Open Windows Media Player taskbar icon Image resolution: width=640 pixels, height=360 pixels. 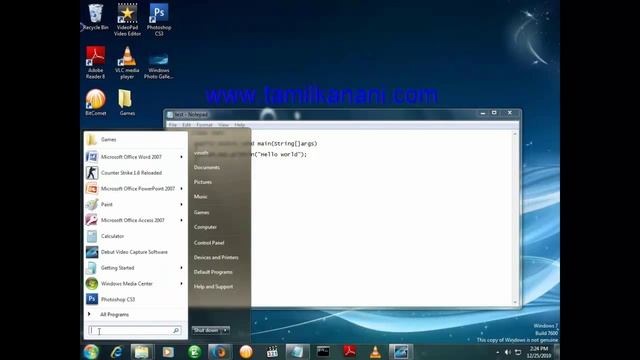pos(168,352)
